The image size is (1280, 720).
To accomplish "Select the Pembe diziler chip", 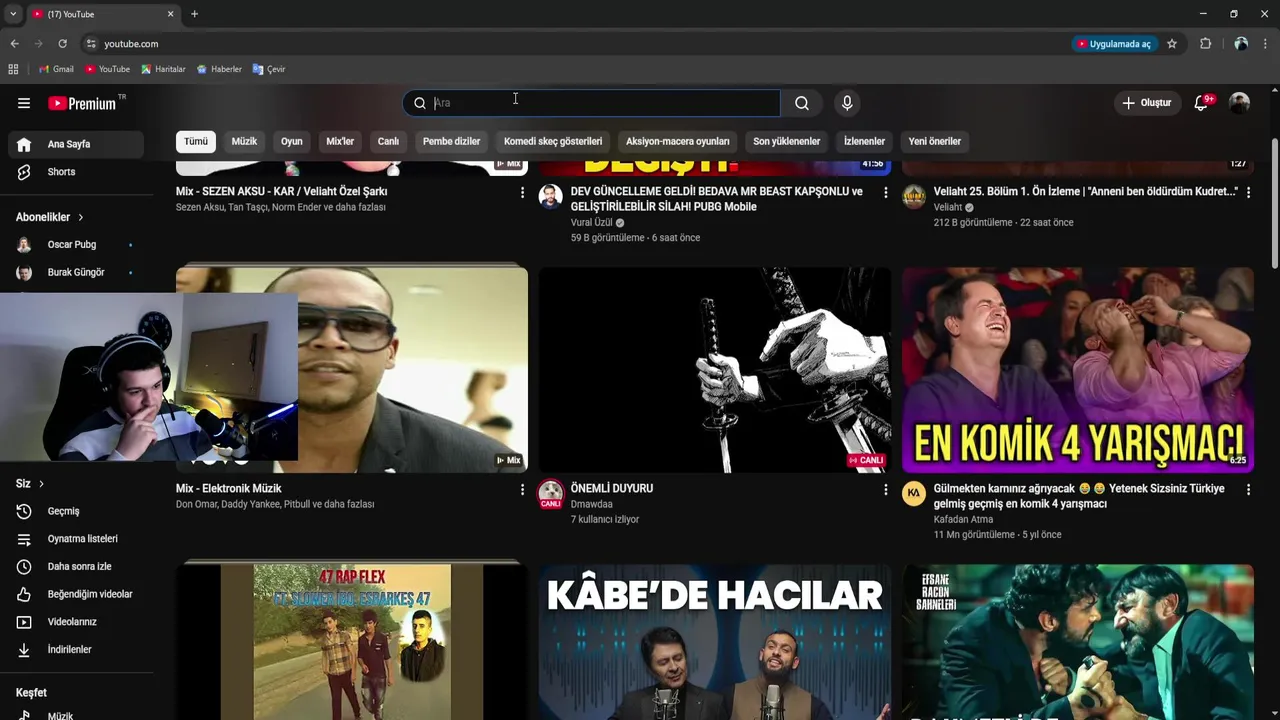I will [451, 141].
